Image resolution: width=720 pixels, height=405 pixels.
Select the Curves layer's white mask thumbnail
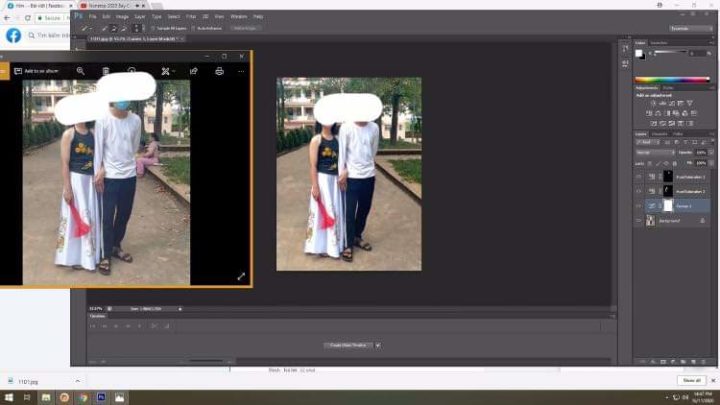click(668, 206)
